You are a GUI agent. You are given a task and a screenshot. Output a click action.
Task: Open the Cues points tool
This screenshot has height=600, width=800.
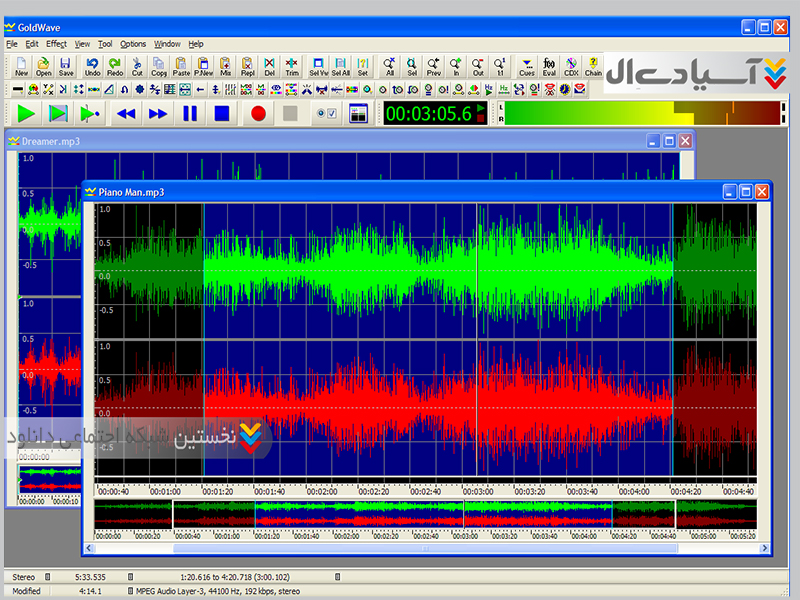(x=527, y=66)
